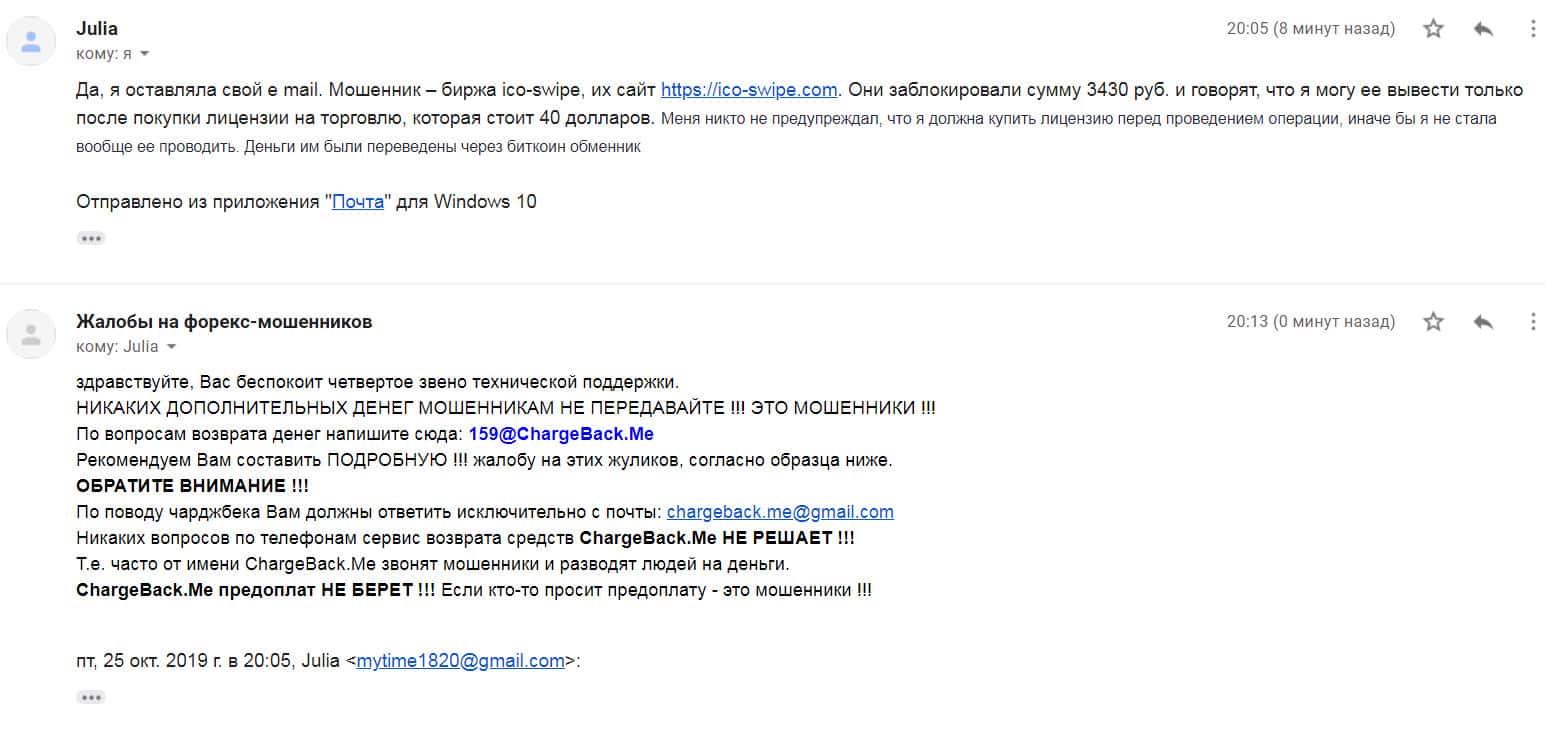Open more options menu on second message
Viewport: 1564px width, 750px height.
tap(1533, 322)
